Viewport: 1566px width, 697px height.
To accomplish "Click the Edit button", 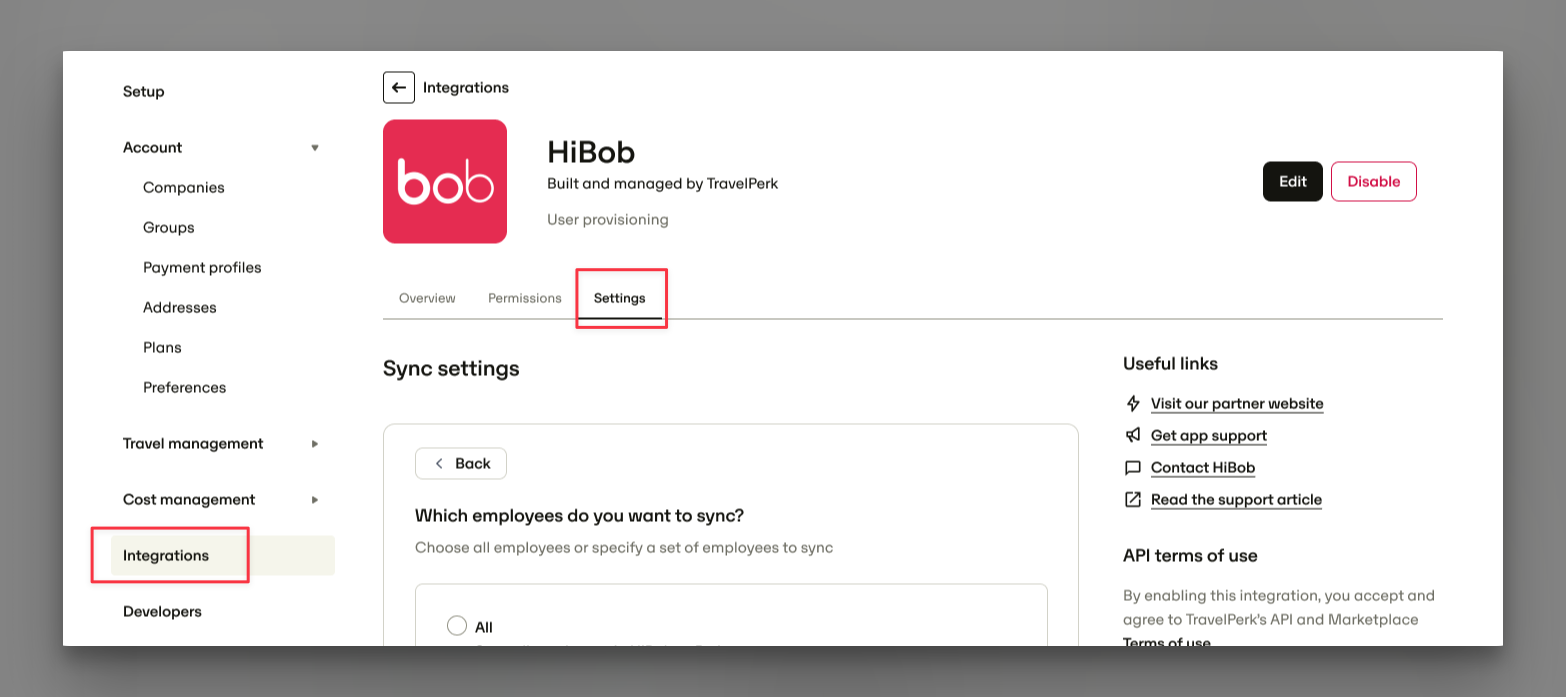I will click(1293, 182).
